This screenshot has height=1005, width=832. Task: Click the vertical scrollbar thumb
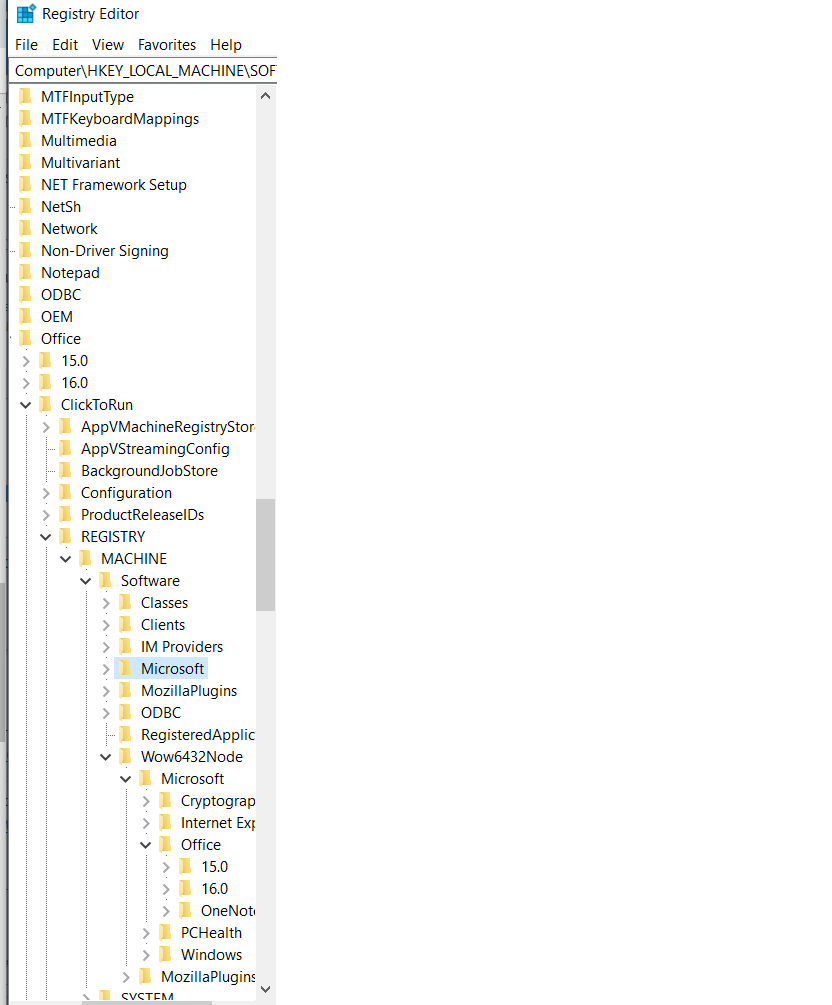click(265, 555)
